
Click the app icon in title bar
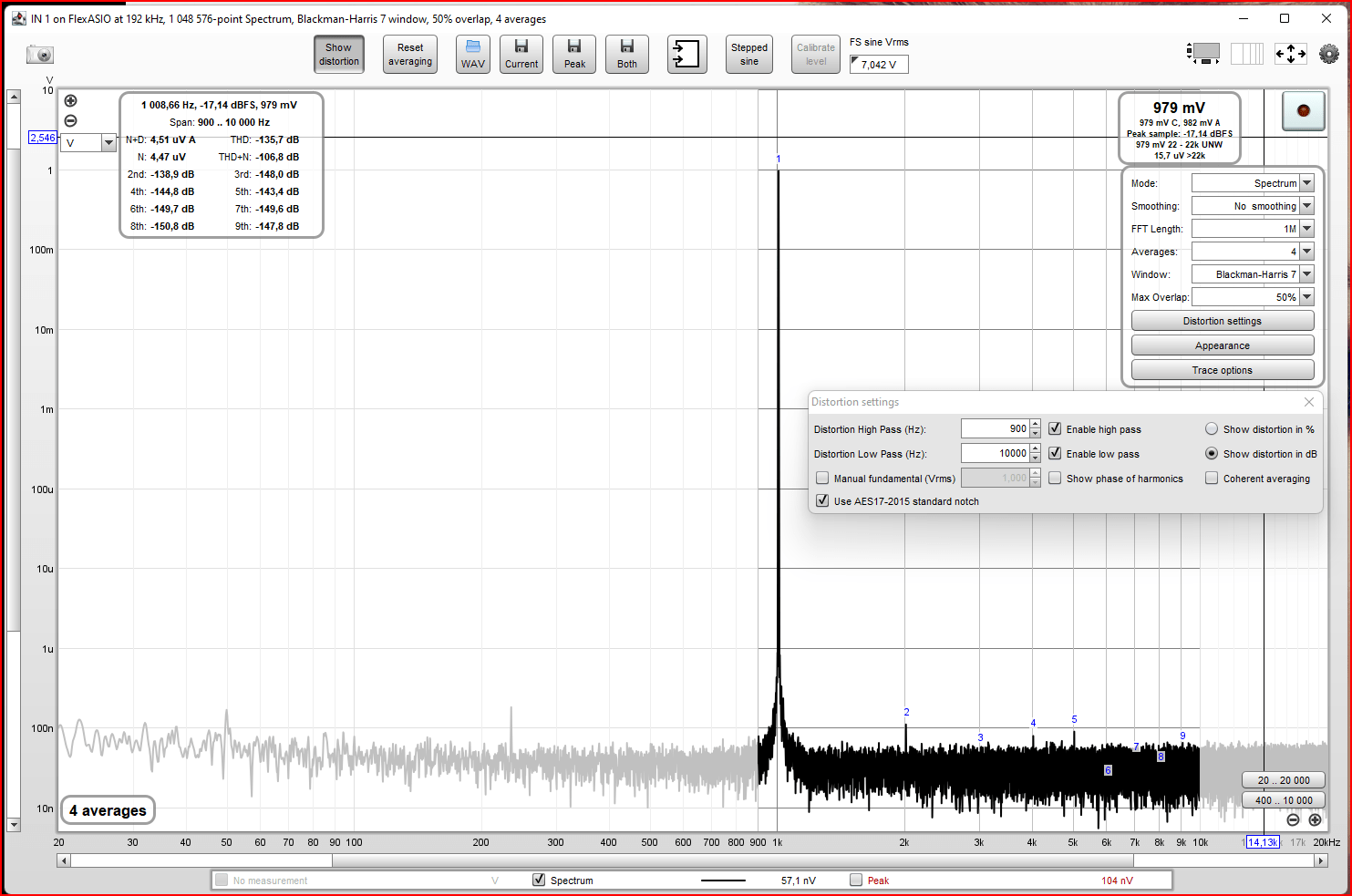pyautogui.click(x=18, y=18)
